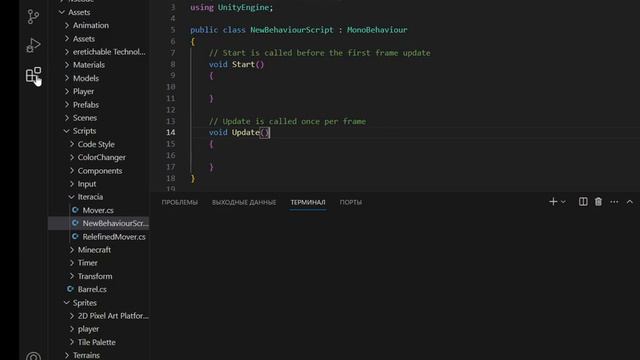Kill terminal using the trash icon
The image size is (640, 360).
(598, 202)
